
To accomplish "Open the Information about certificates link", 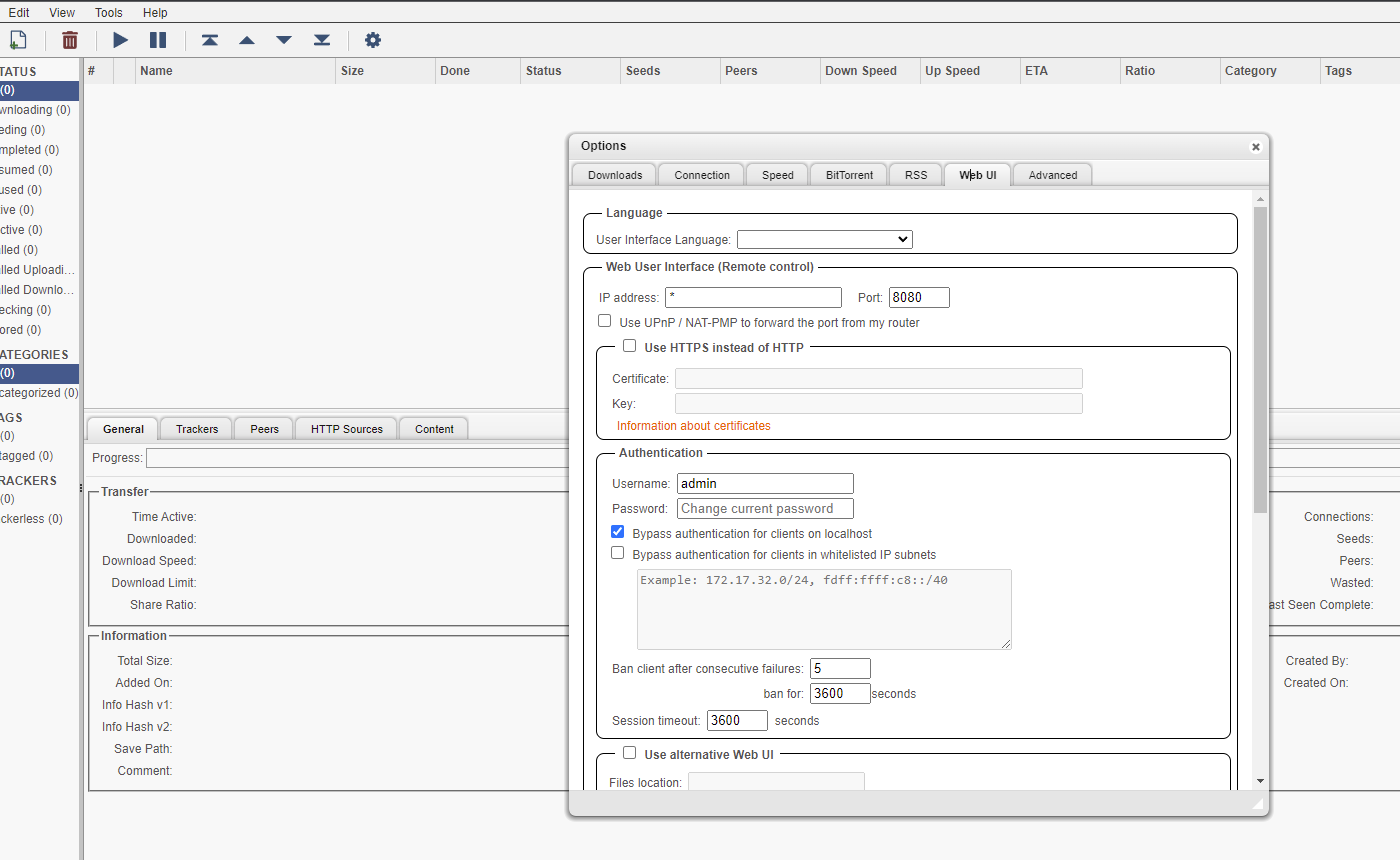I will (693, 425).
